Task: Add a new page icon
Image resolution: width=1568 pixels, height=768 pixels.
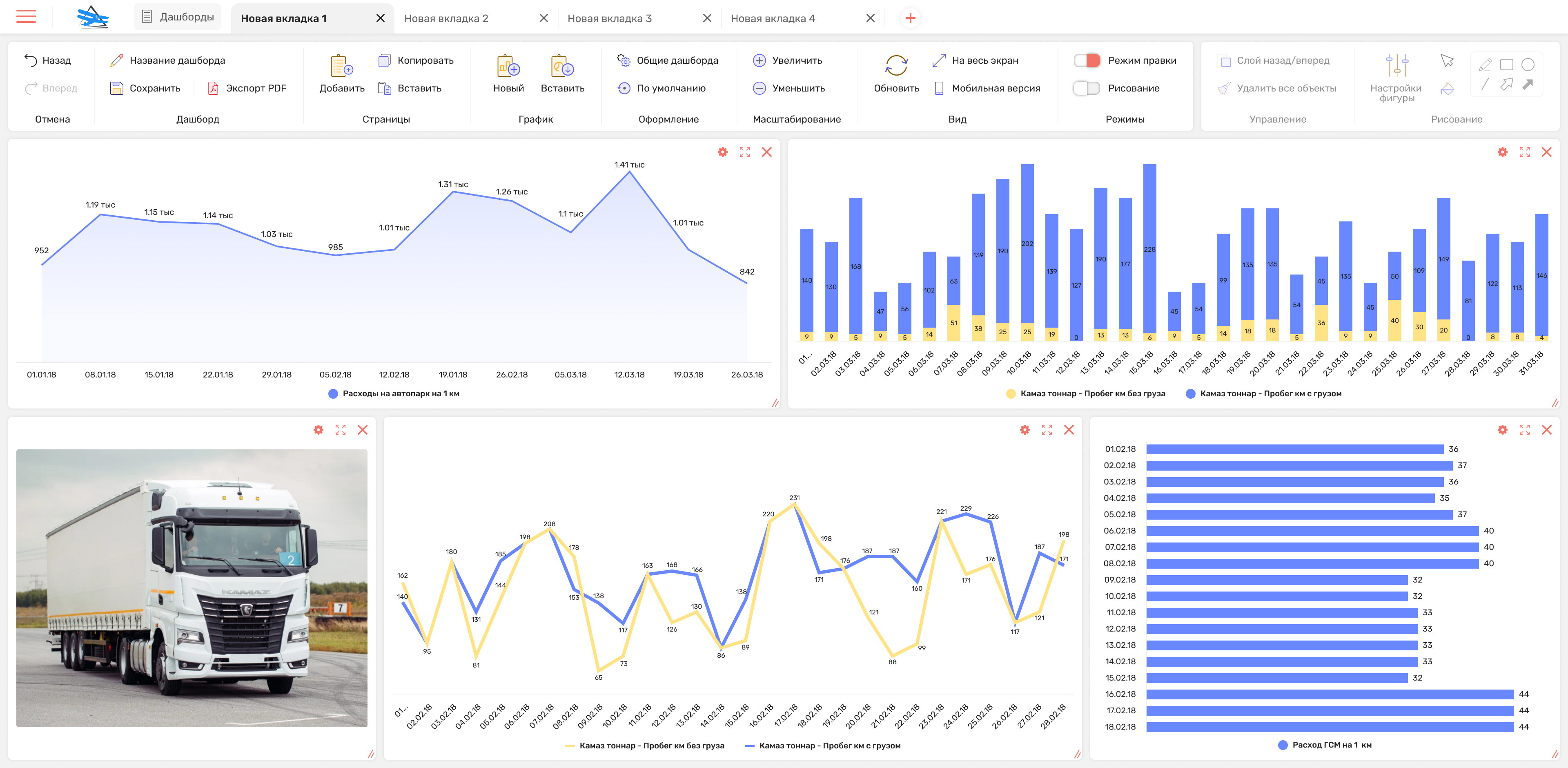Action: [341, 67]
